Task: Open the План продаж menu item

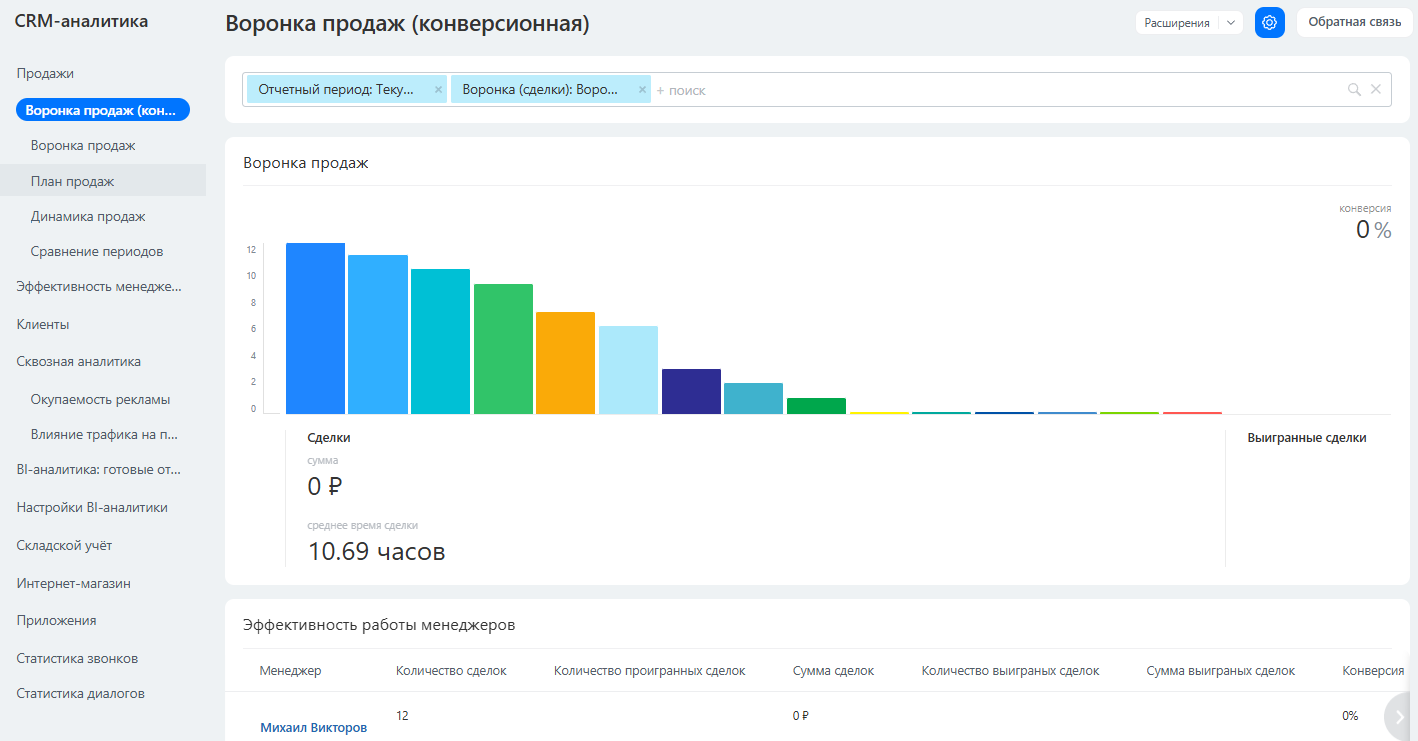Action: pos(72,181)
